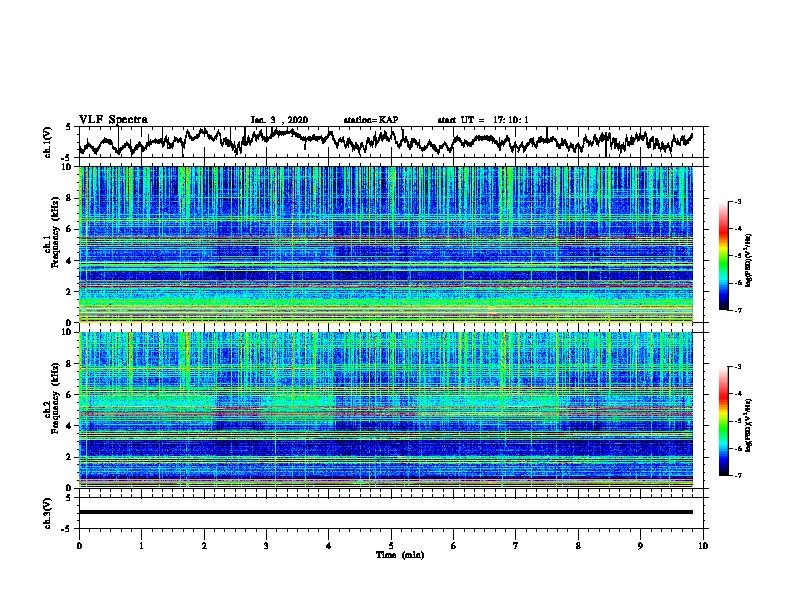Image resolution: width=792 pixels, height=612 pixels.
Task: Click the time axis tick "8"
Action: pos(578,546)
